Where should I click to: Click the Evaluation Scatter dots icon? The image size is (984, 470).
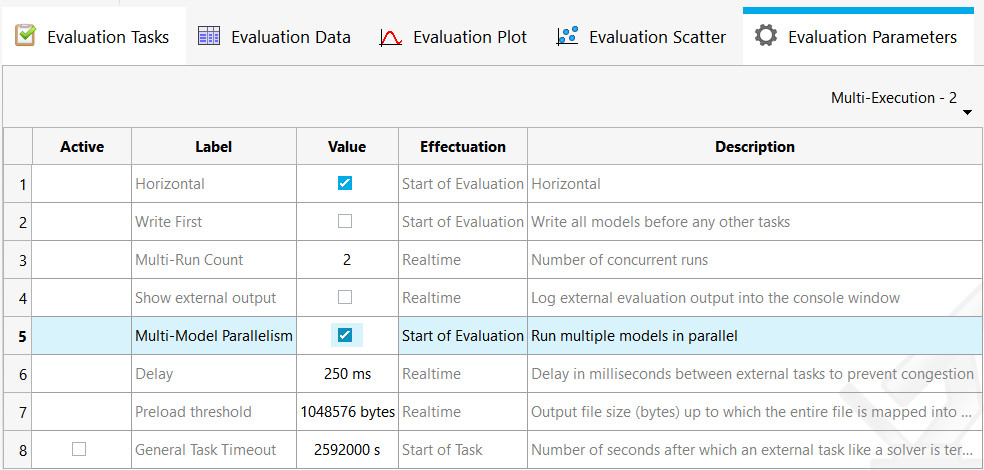[x=568, y=37]
